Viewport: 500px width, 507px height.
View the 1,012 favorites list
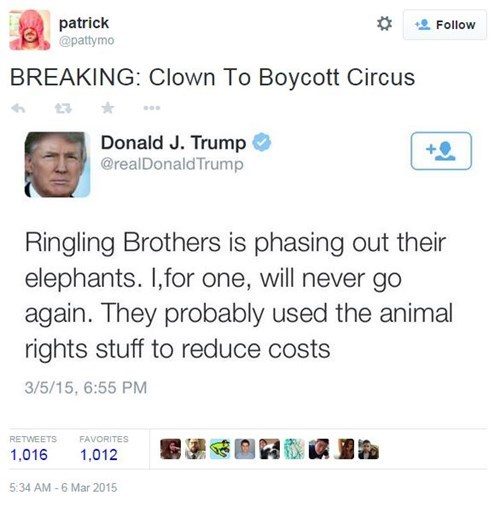pyautogui.click(x=104, y=449)
